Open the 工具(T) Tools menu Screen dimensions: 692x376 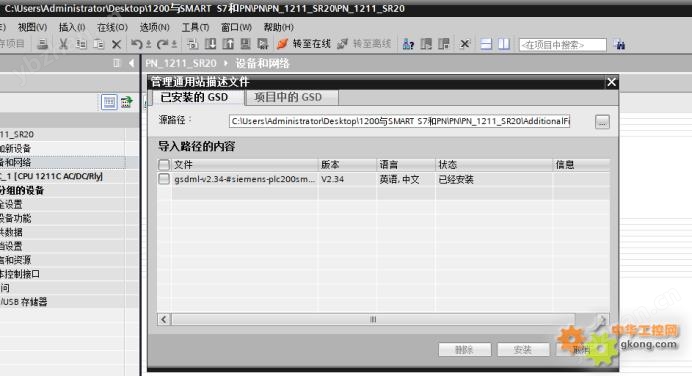[196, 27]
